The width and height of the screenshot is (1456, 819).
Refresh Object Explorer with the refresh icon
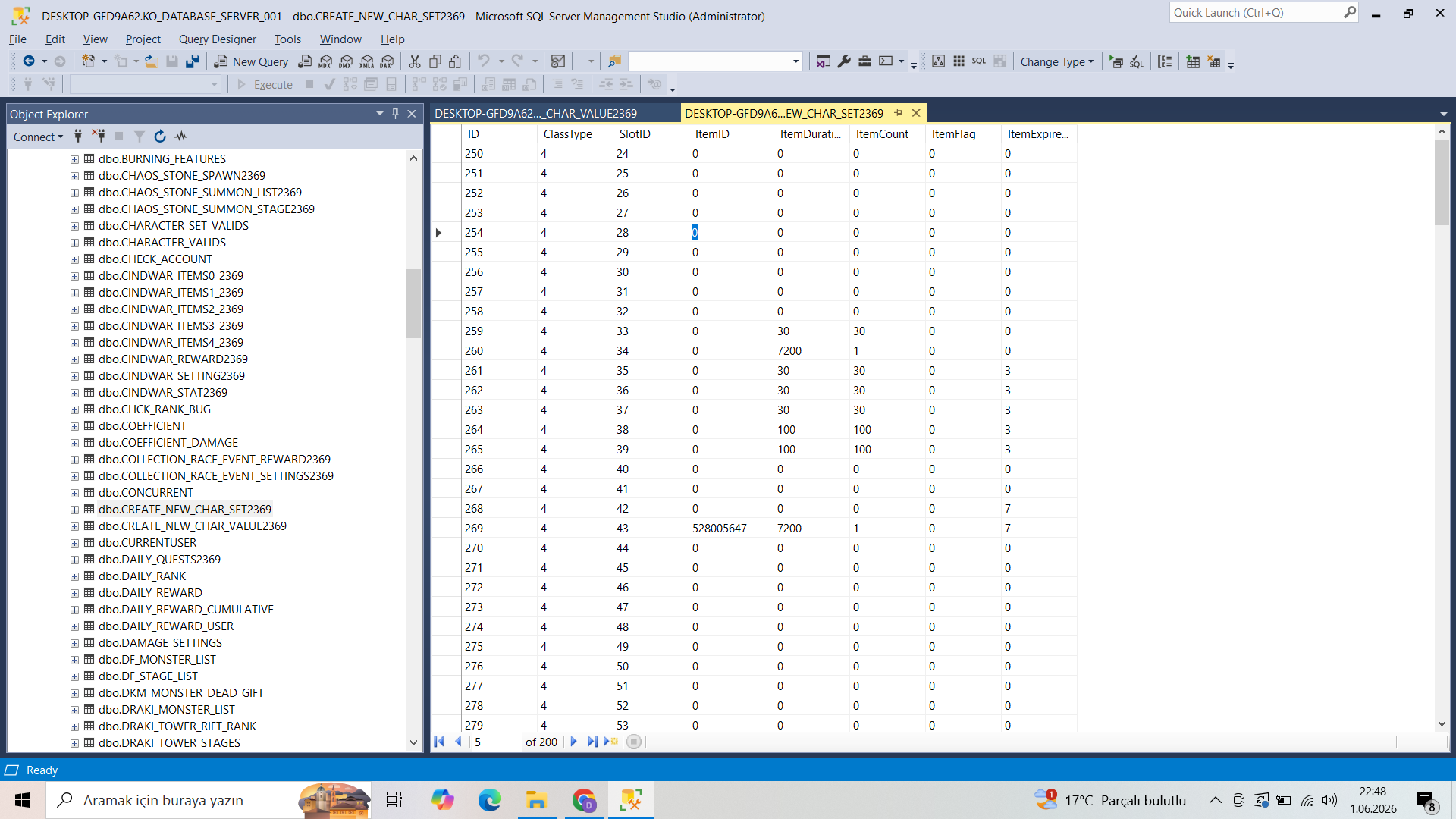(x=160, y=136)
